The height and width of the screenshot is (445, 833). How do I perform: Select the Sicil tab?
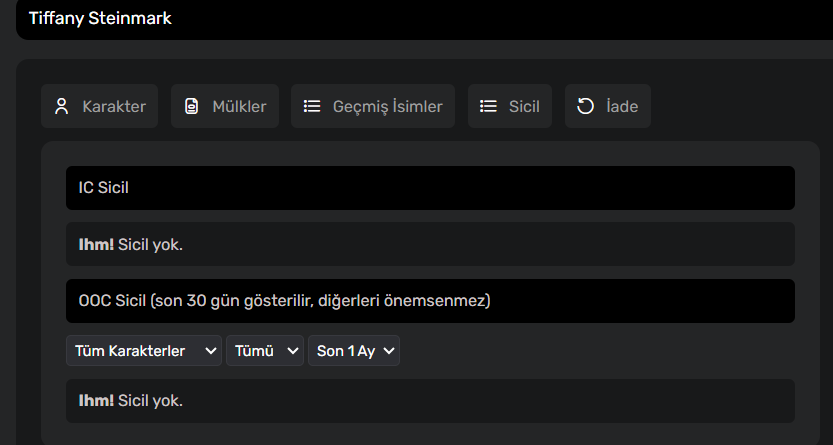point(510,106)
